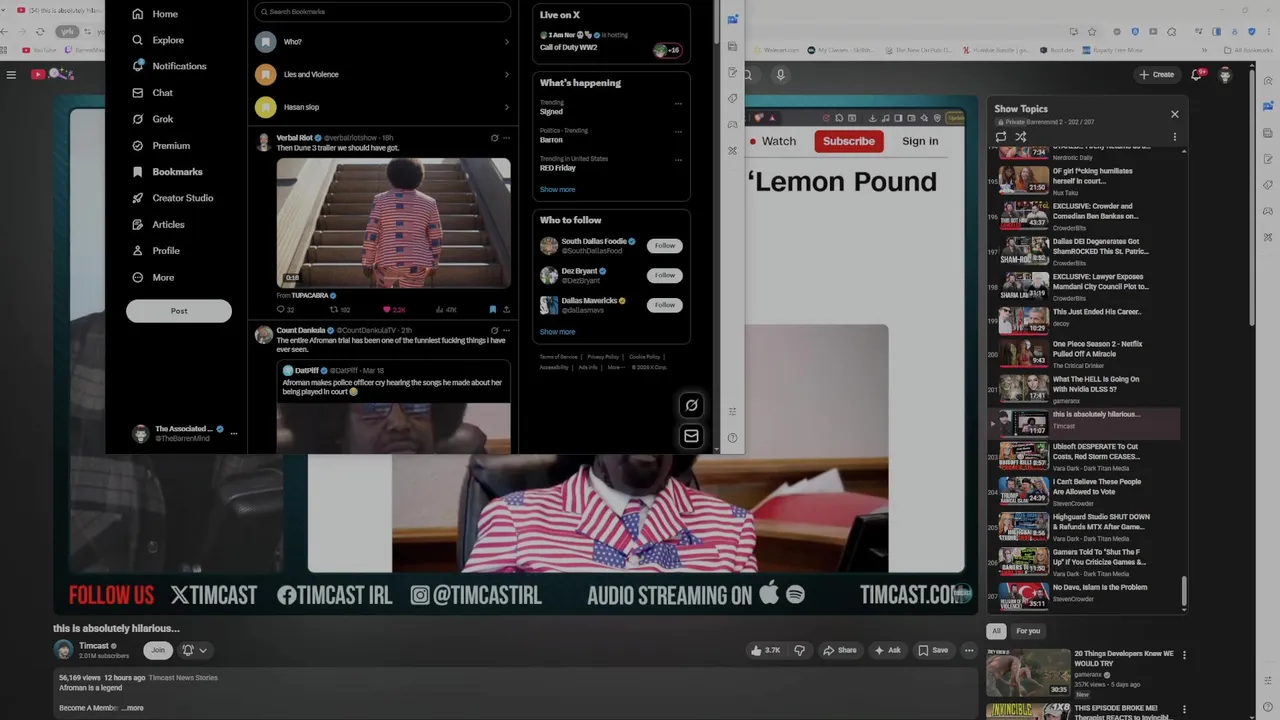Open the 'Hasan slop' bookmark folder
Image resolution: width=1280 pixels, height=720 pixels.
pos(383,107)
